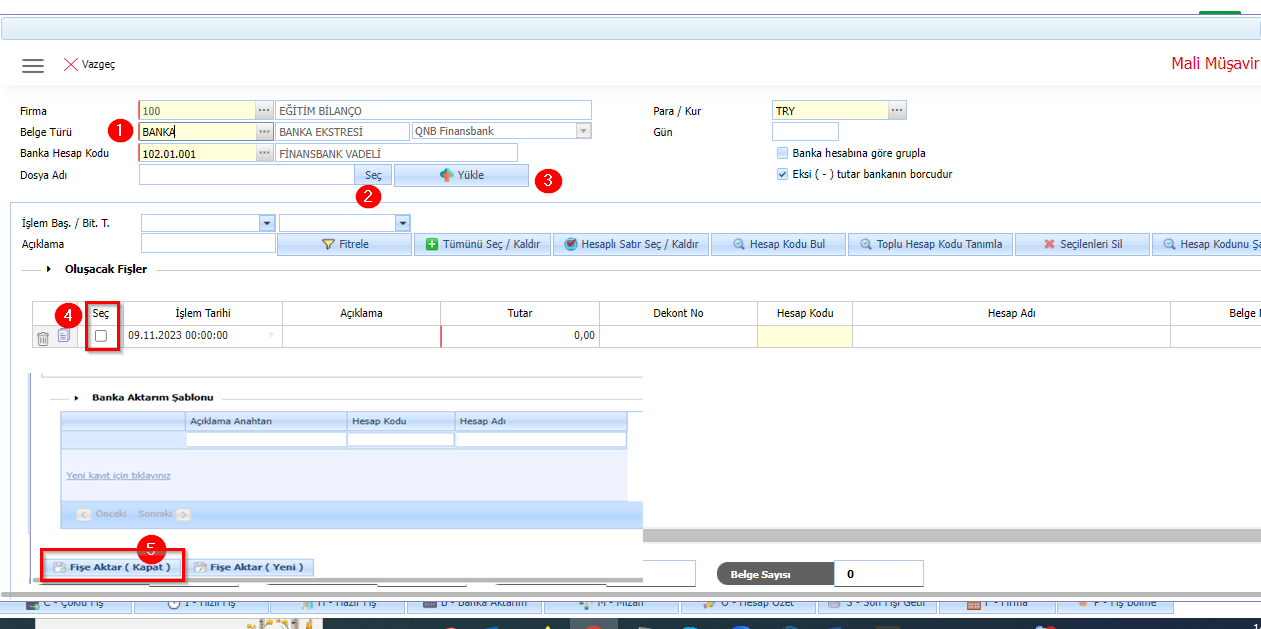Viewport: 1261px width, 629px height.
Task: Open İşlem başlangıç date dropdown
Action: click(x=266, y=223)
